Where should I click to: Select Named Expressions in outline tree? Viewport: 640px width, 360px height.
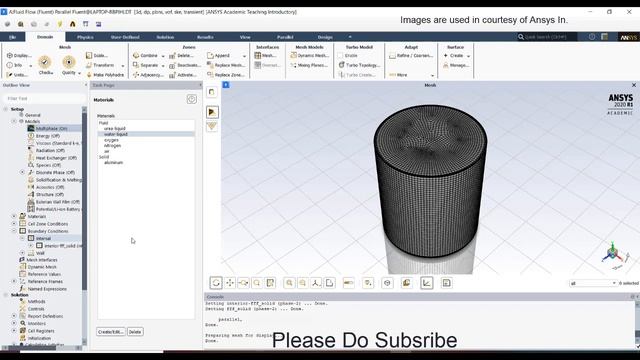tap(47, 289)
